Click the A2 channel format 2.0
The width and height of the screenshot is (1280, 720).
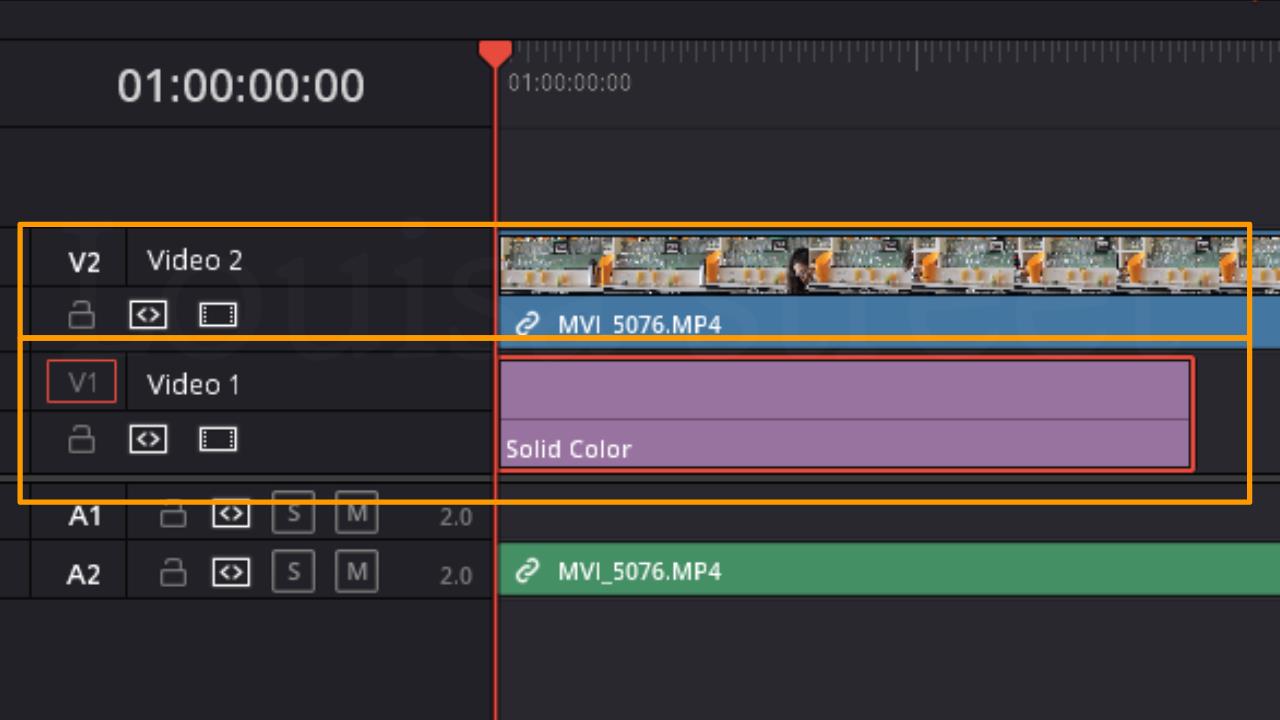pyautogui.click(x=455, y=575)
